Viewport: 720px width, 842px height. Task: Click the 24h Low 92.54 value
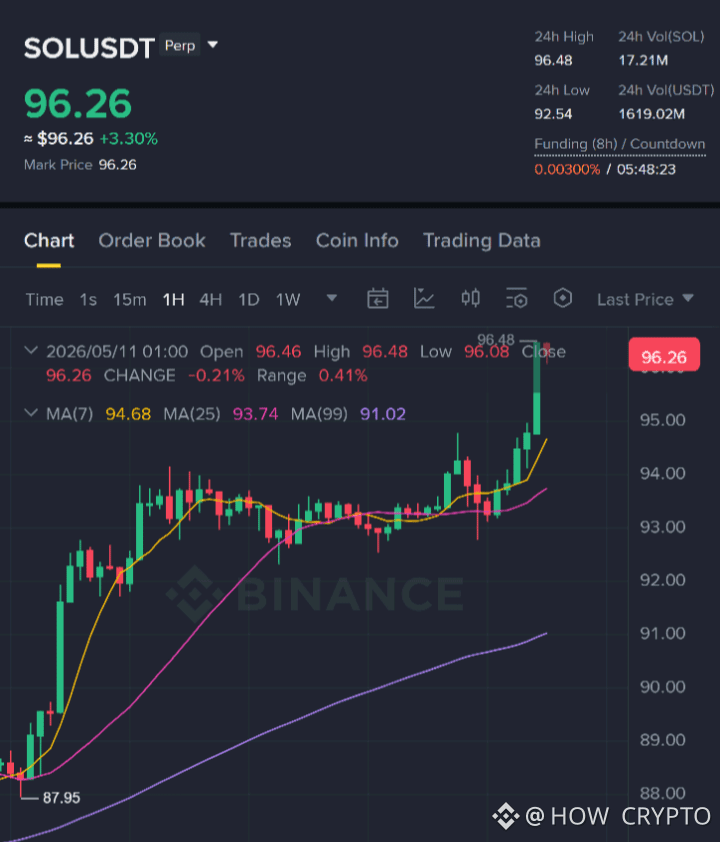553,114
